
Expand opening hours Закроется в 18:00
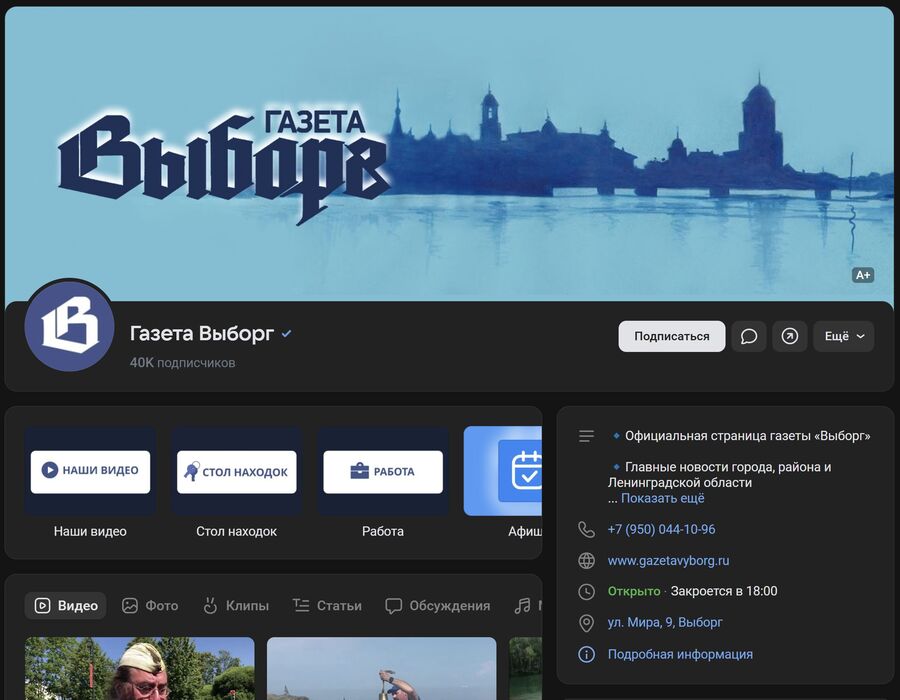click(724, 591)
